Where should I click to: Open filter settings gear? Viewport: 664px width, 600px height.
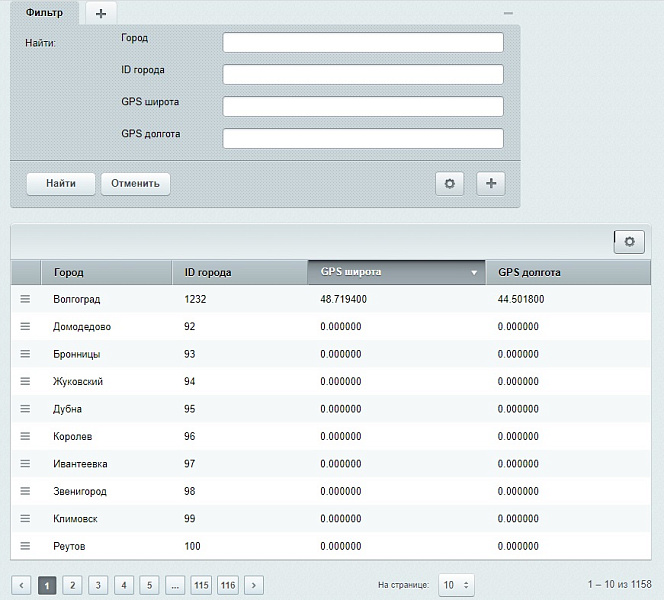tap(449, 184)
